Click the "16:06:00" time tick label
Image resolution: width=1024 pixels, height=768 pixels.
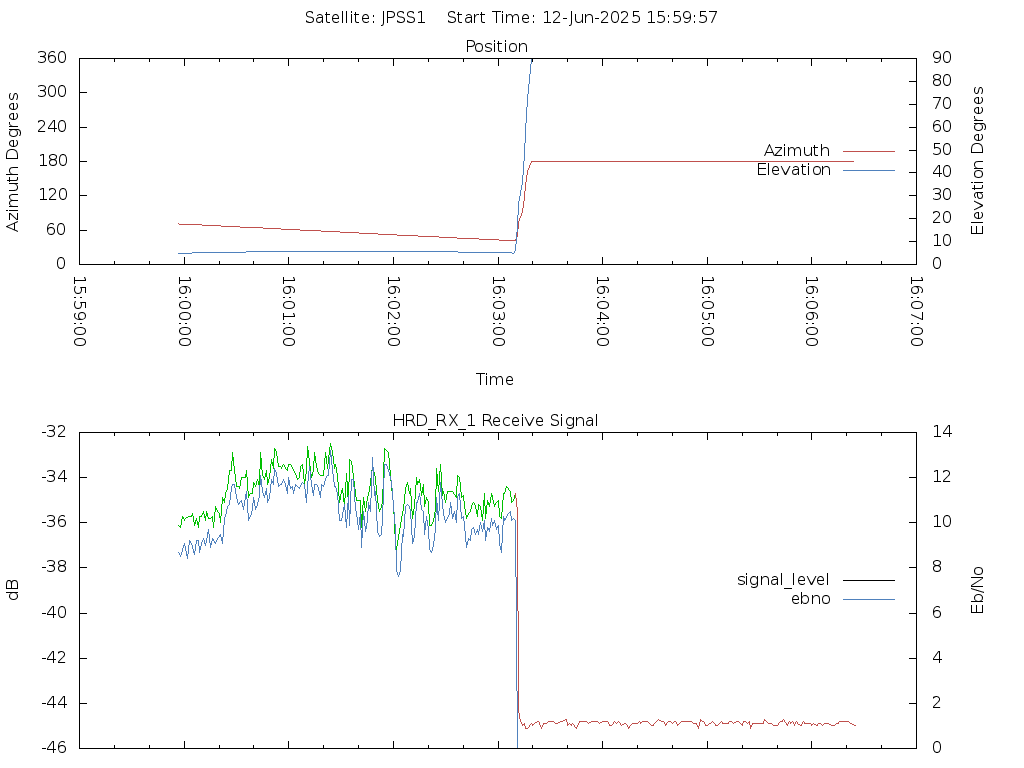point(812,312)
